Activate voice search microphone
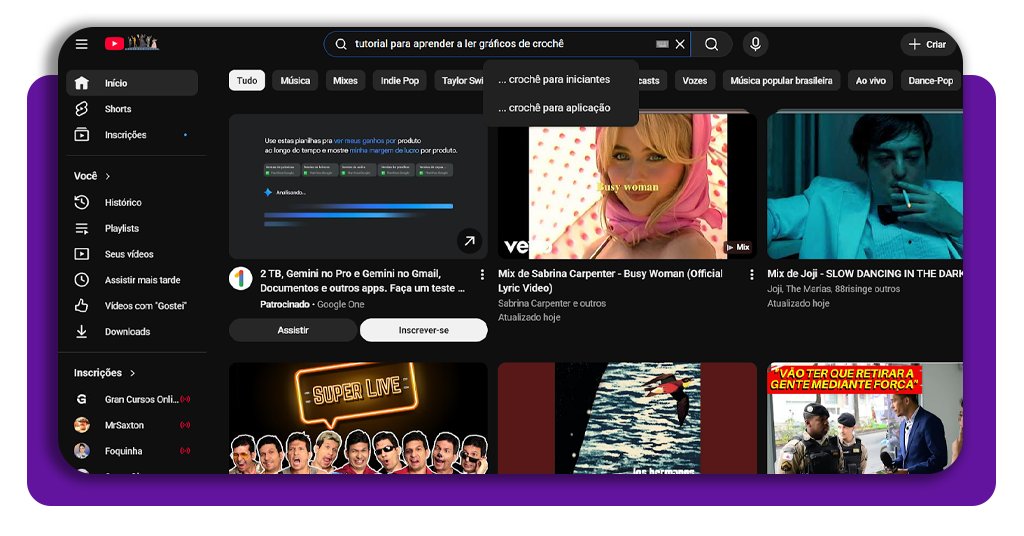The height and width of the screenshot is (536, 1024). click(755, 44)
